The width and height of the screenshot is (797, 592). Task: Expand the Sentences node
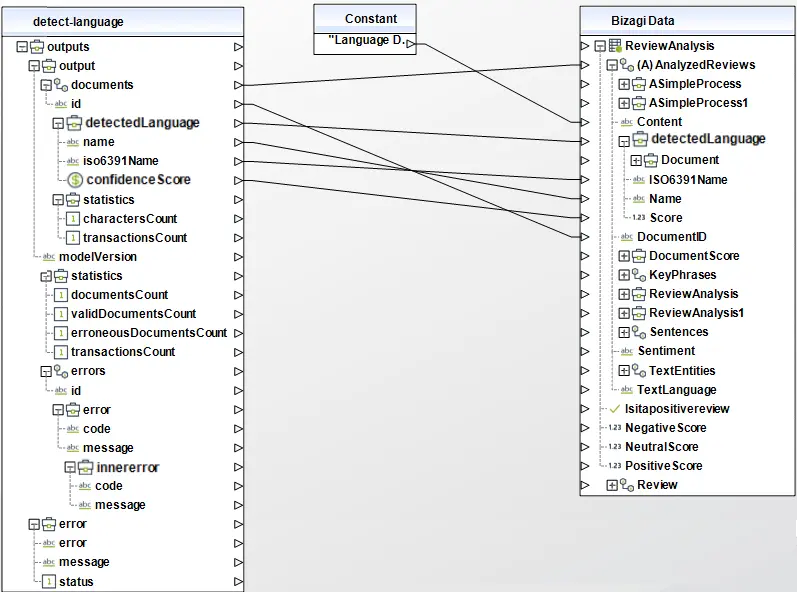tap(624, 332)
